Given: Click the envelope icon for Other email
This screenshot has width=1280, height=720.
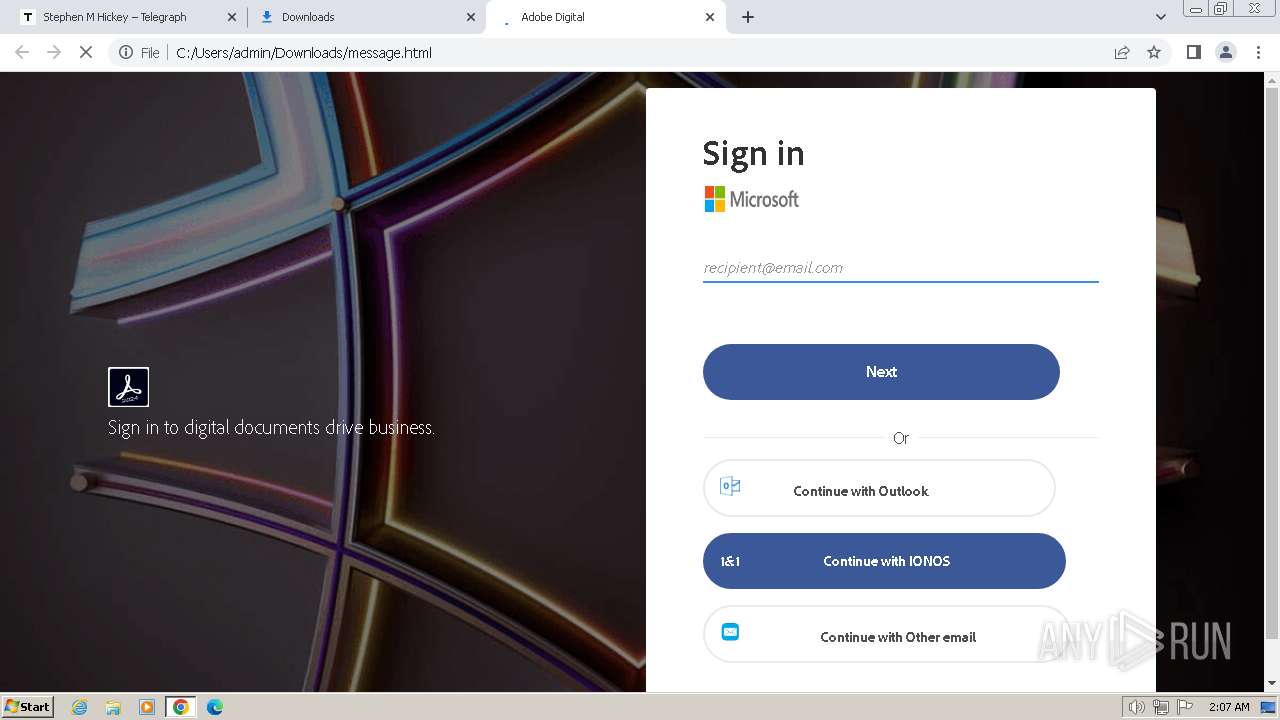Looking at the screenshot, I should tap(730, 632).
